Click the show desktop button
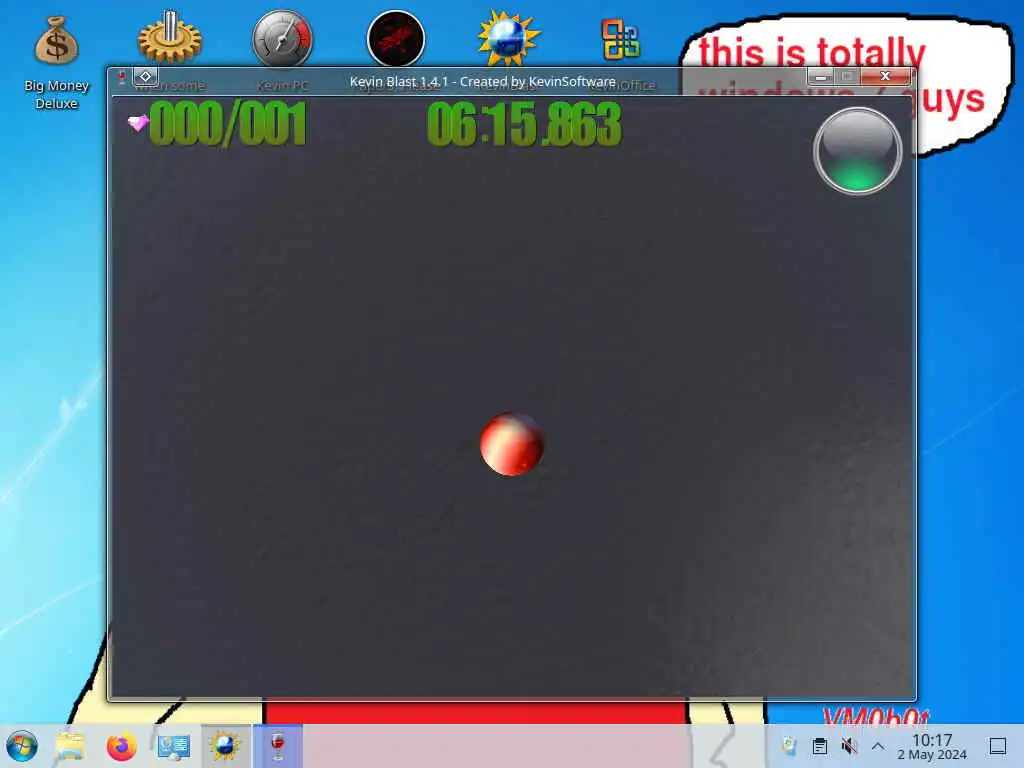This screenshot has height=768, width=1024. tap(998, 746)
